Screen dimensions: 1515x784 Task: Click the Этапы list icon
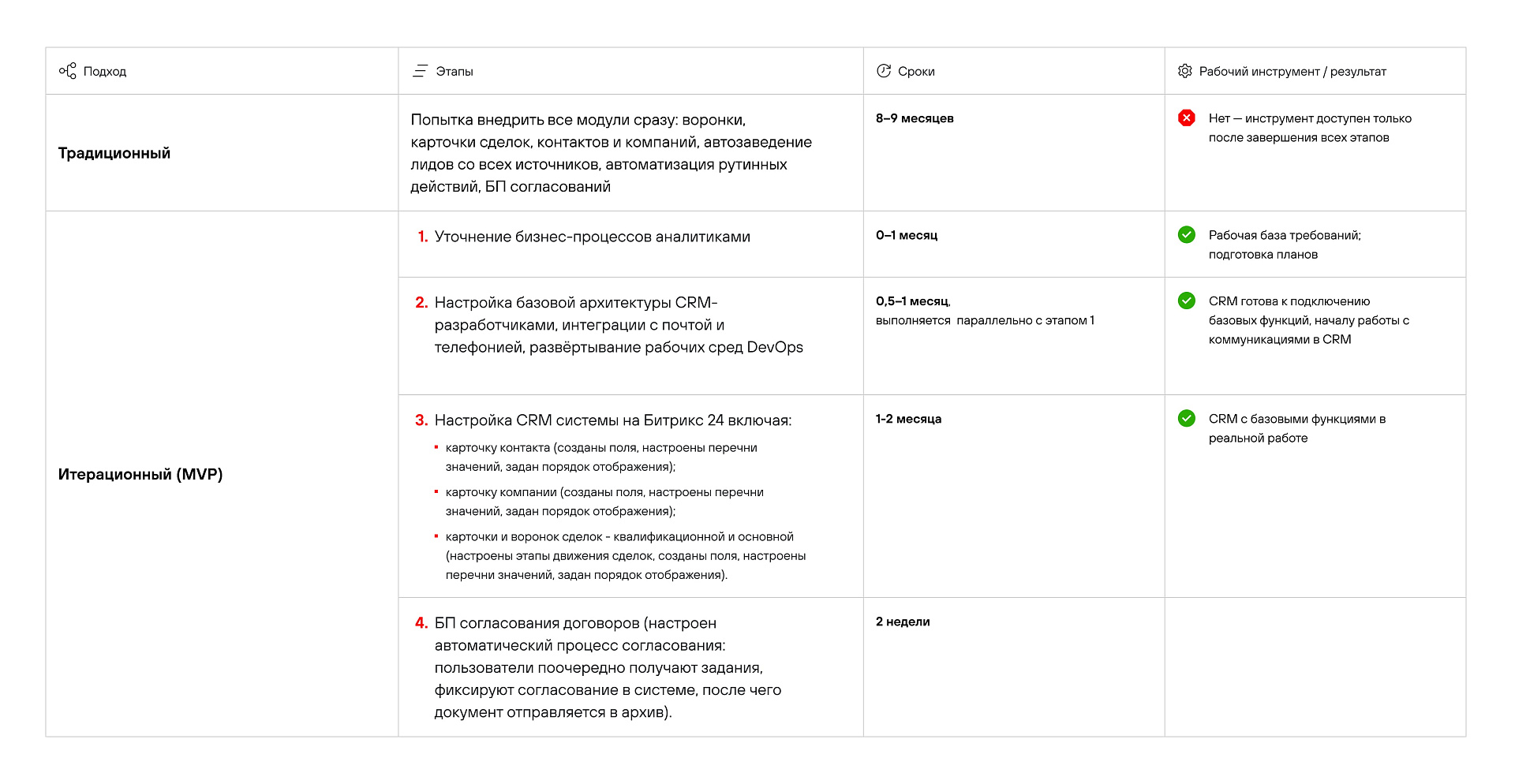[x=420, y=71]
